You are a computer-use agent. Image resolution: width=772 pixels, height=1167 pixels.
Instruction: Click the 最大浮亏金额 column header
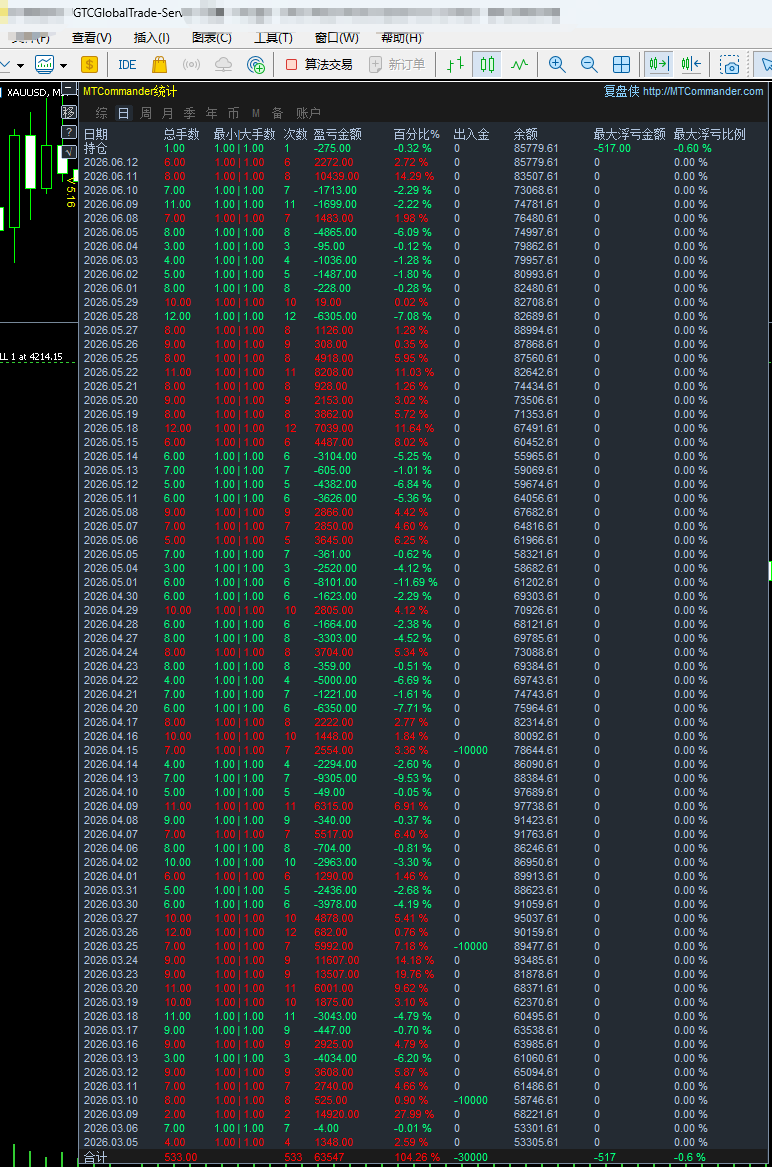629,134
